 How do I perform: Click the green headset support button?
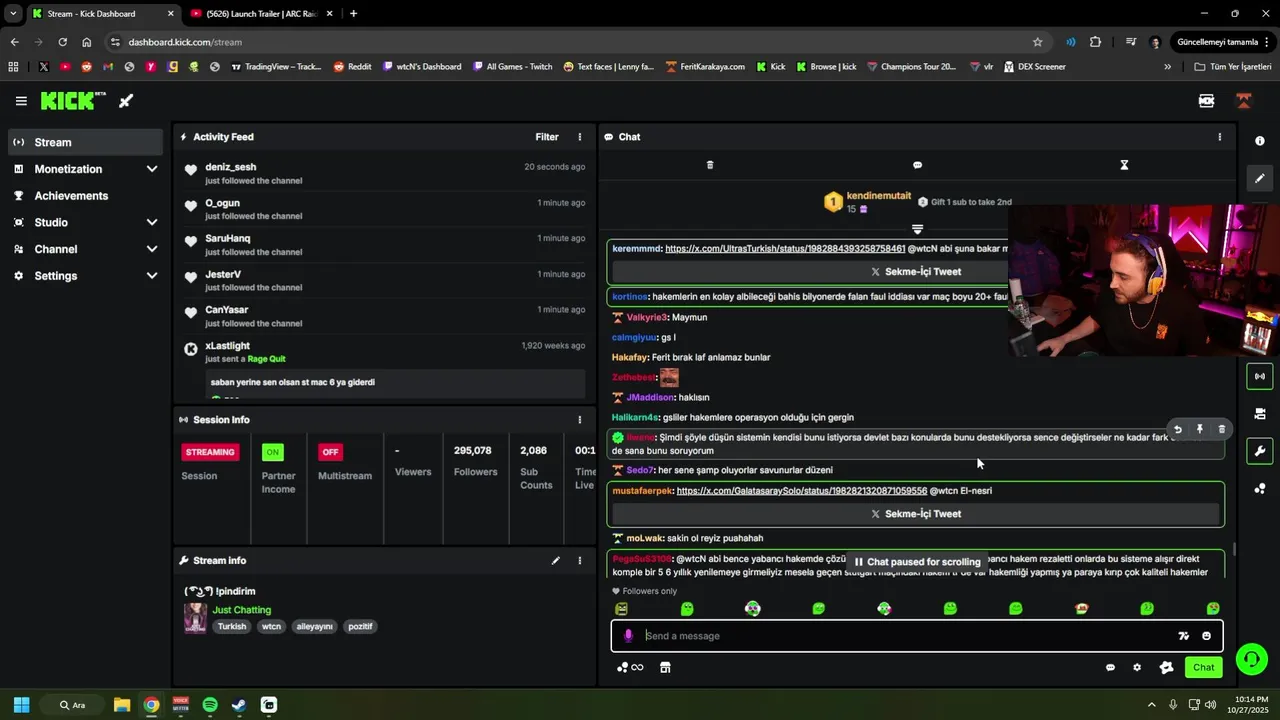click(1251, 659)
